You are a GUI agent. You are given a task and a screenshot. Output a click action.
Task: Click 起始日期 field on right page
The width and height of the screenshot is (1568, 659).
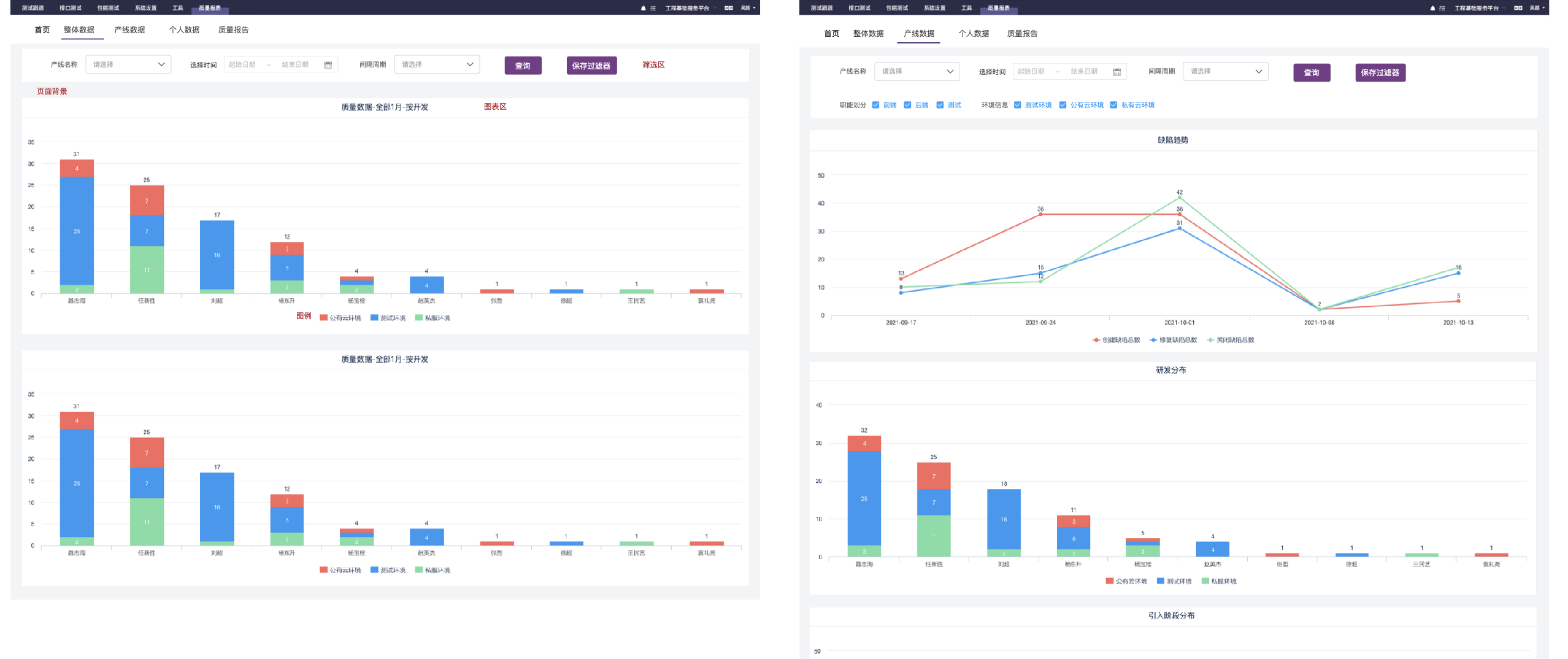(1031, 71)
